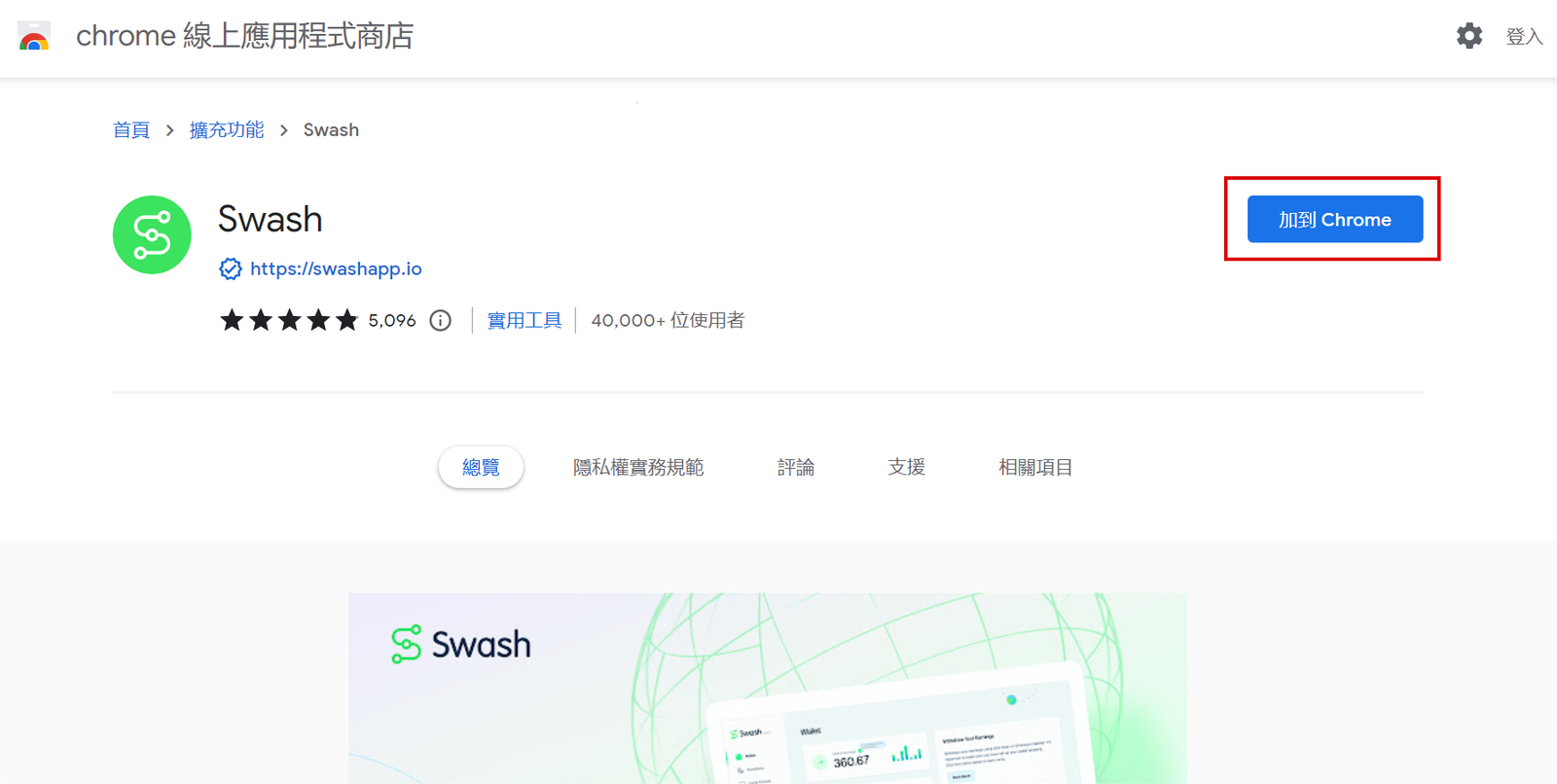
Task: Click the Chrome Web Store rainbow logo
Action: 34,37
